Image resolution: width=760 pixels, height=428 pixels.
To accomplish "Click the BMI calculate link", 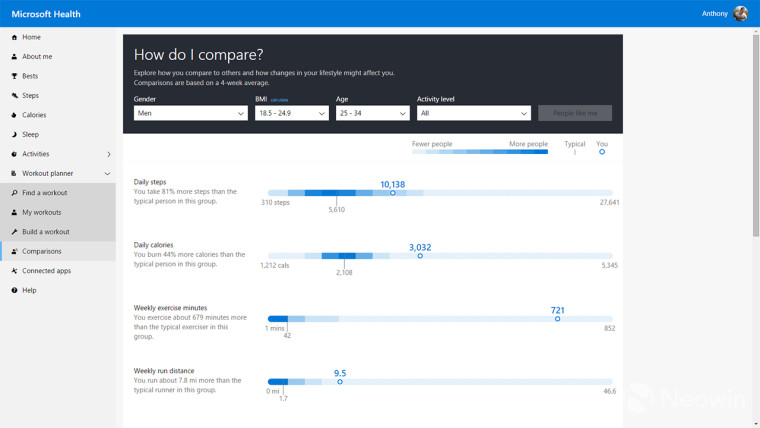I will (279, 100).
